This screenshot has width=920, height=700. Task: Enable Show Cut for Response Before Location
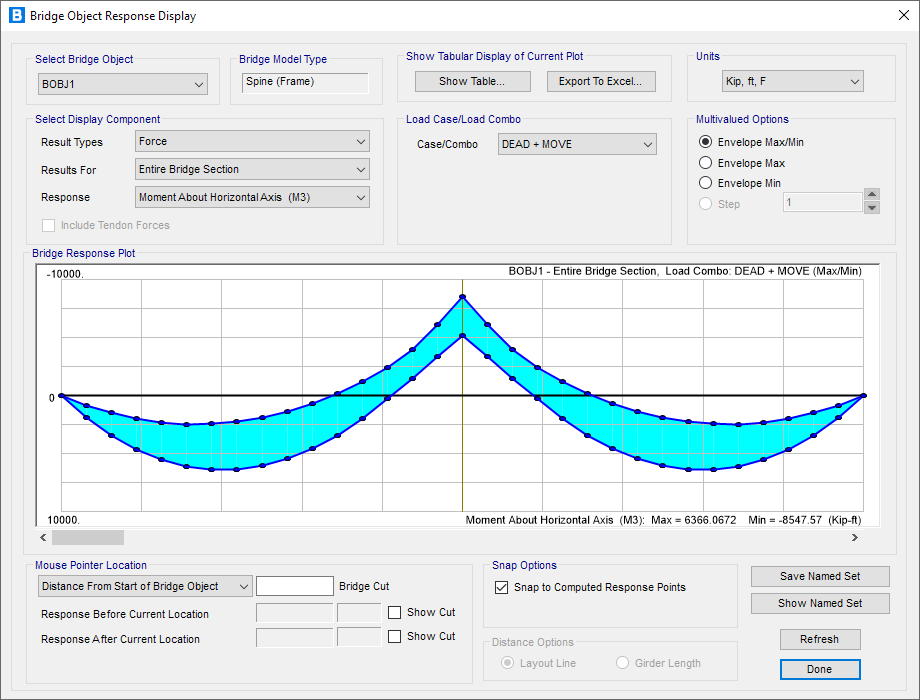[x=395, y=612]
